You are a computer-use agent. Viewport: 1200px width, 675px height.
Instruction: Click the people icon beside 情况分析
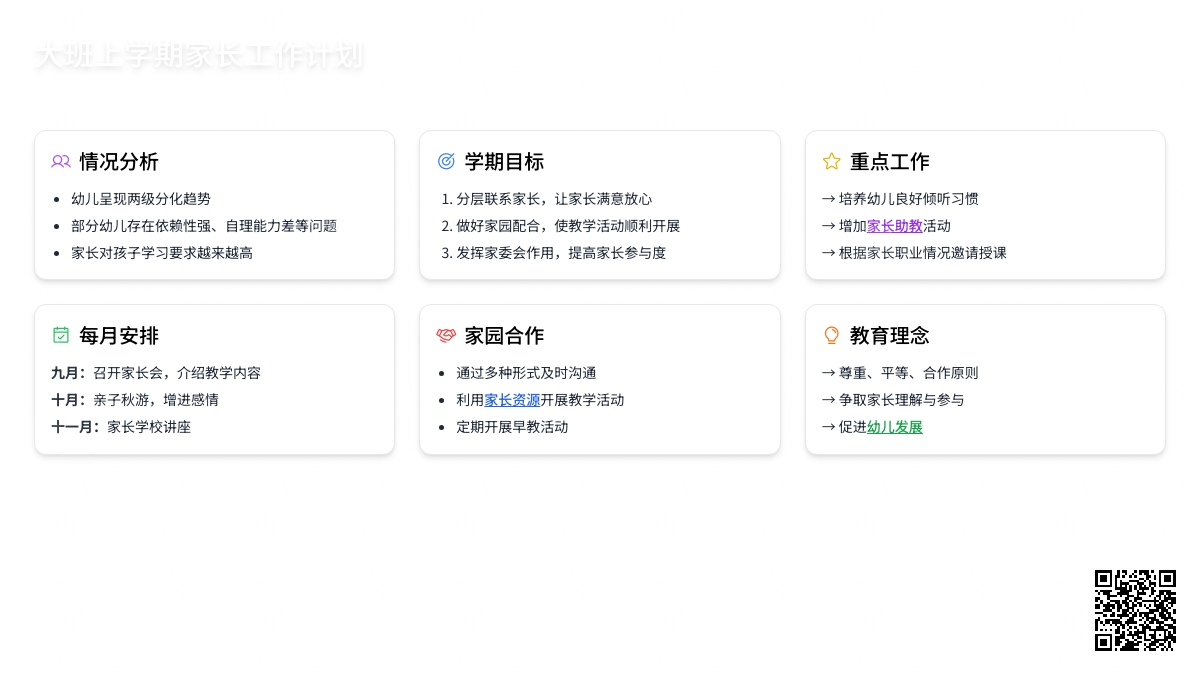point(61,162)
